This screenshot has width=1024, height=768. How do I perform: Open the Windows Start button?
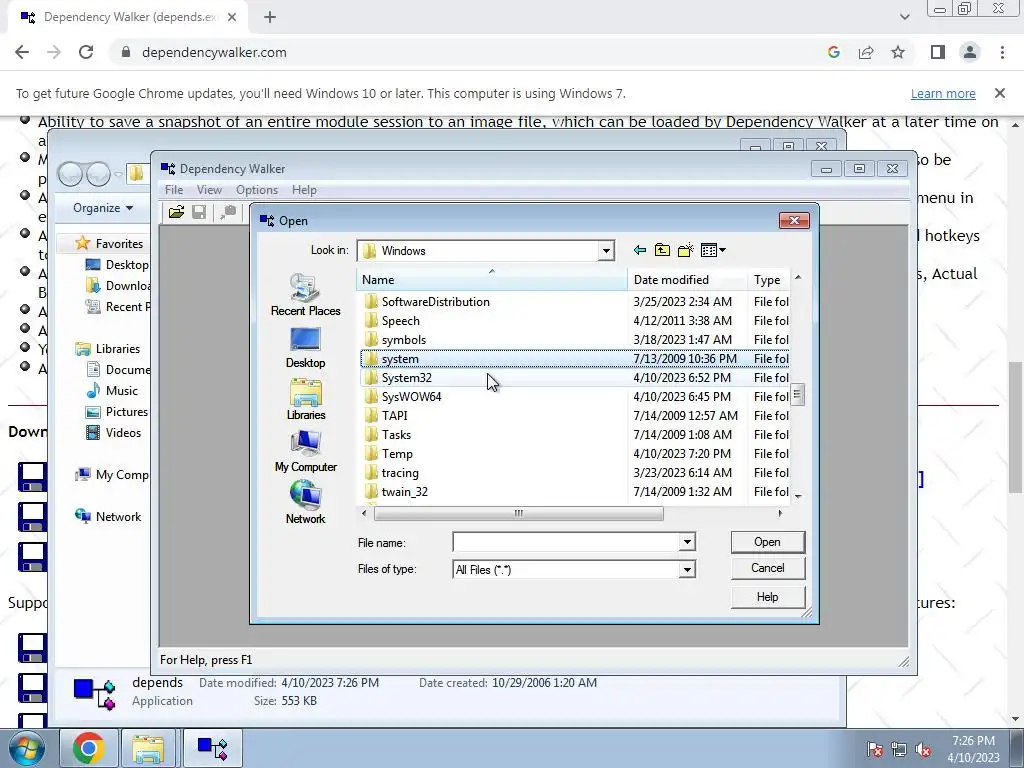26,748
